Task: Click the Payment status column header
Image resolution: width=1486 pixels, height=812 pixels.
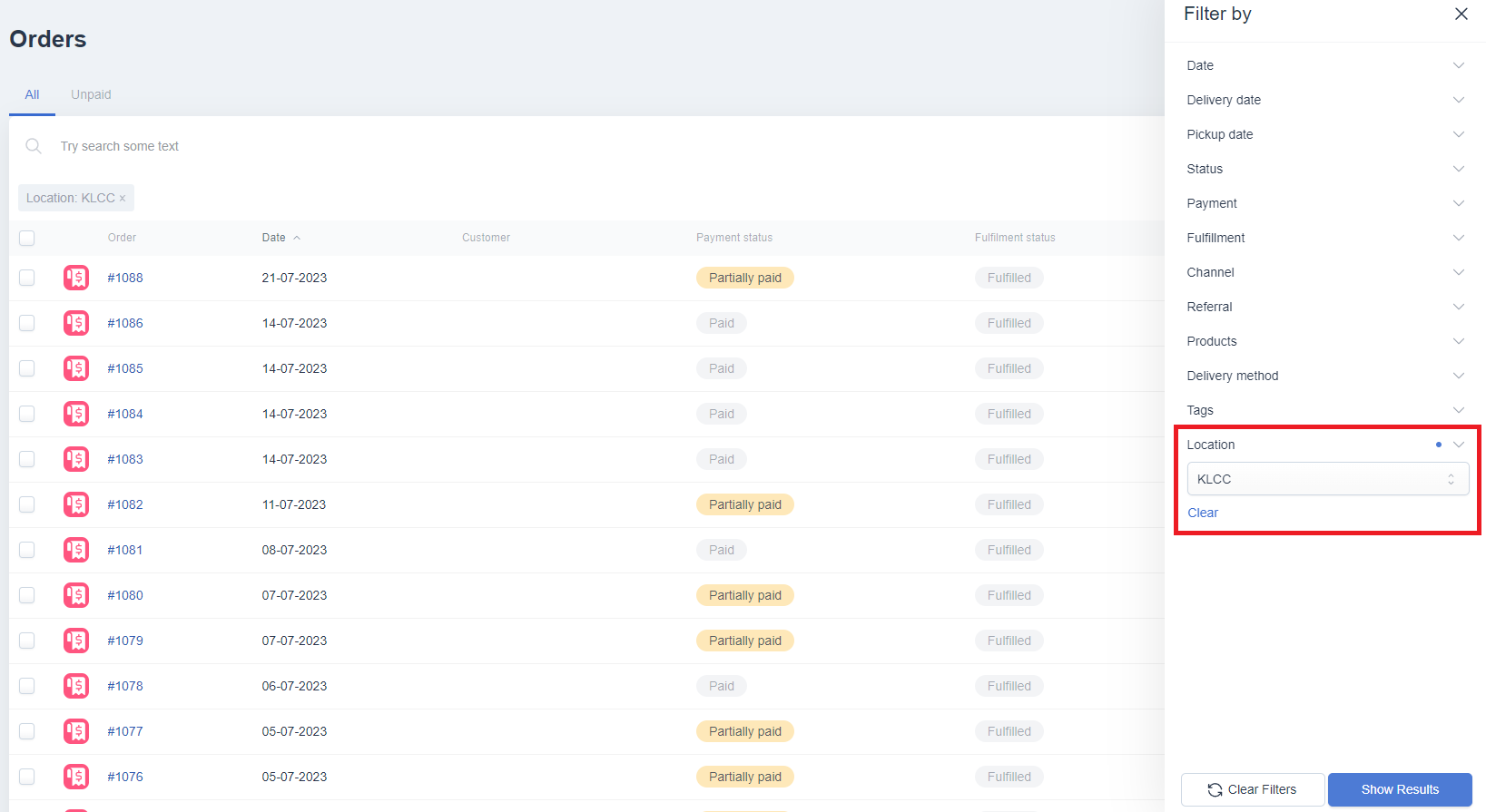Action: pos(734,238)
